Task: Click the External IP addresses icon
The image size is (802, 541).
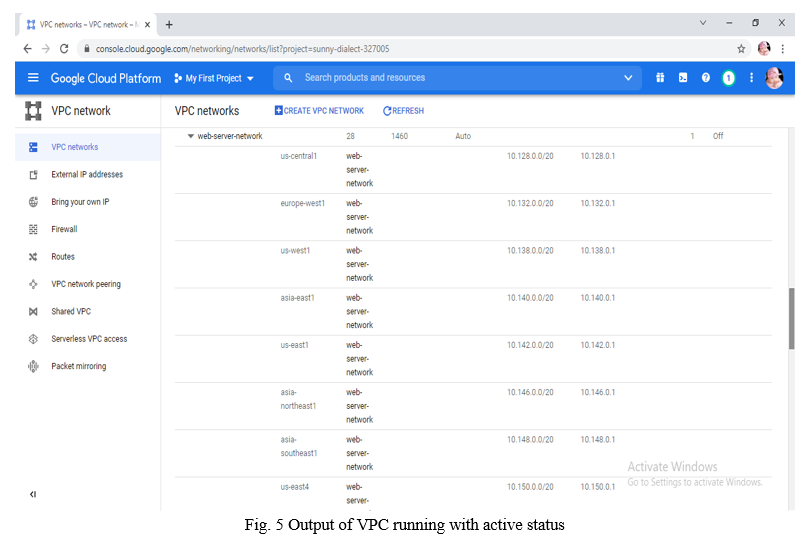Action: click(x=33, y=175)
